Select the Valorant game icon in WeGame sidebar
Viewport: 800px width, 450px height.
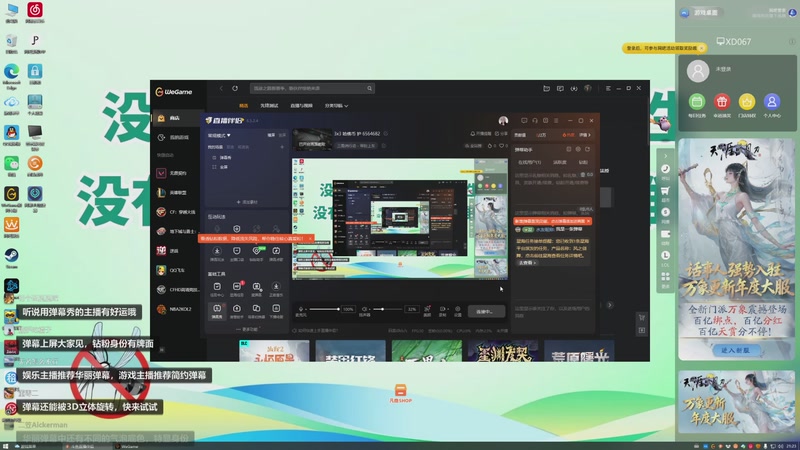coord(161,173)
